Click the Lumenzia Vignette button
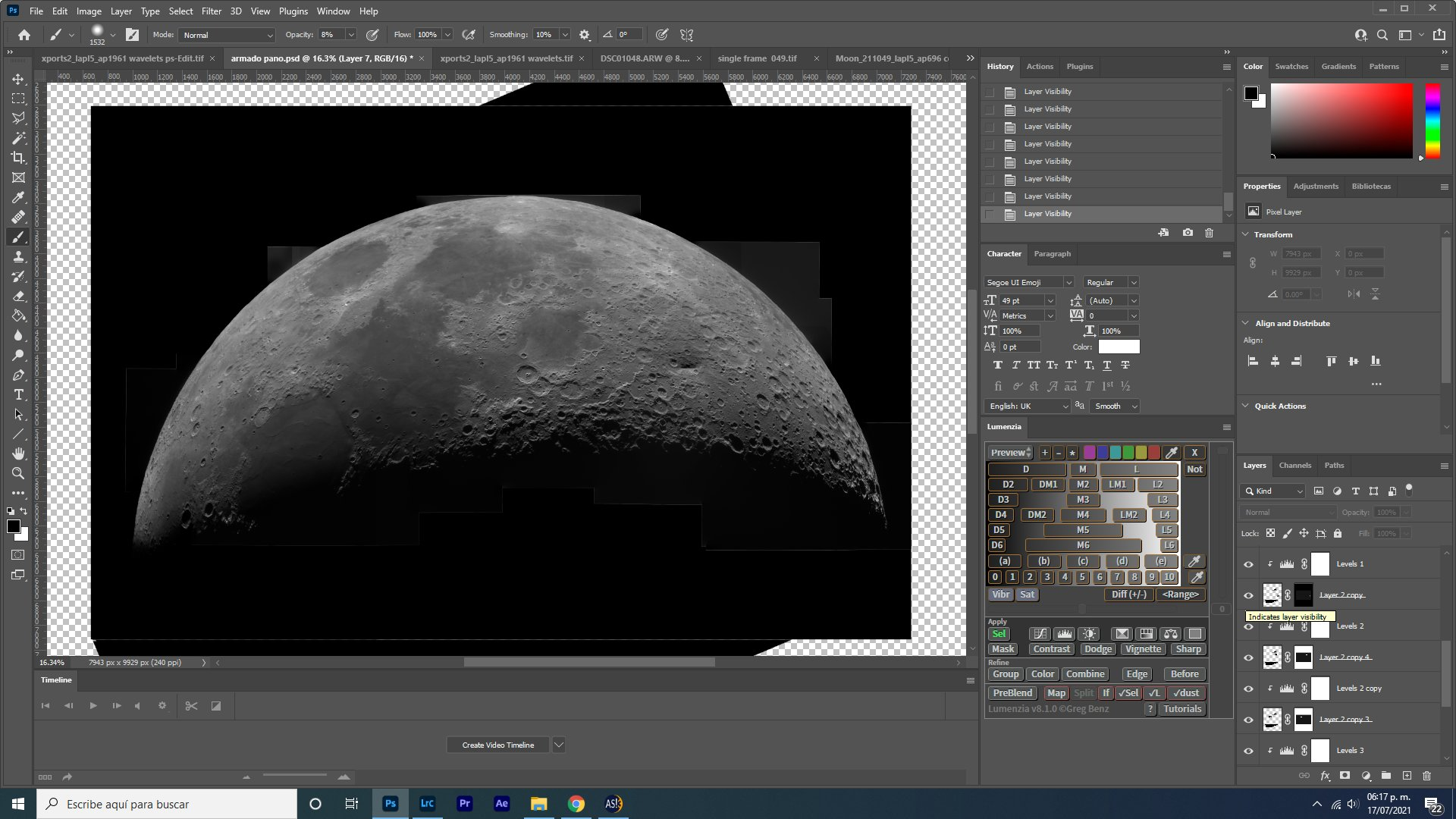 [x=1143, y=649]
